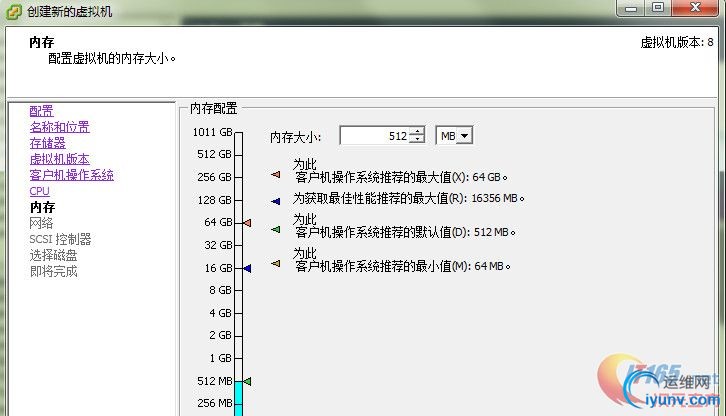Go to the 虚拟机版本 step link
Viewport: 726px width, 416px height.
pyautogui.click(x=59, y=159)
